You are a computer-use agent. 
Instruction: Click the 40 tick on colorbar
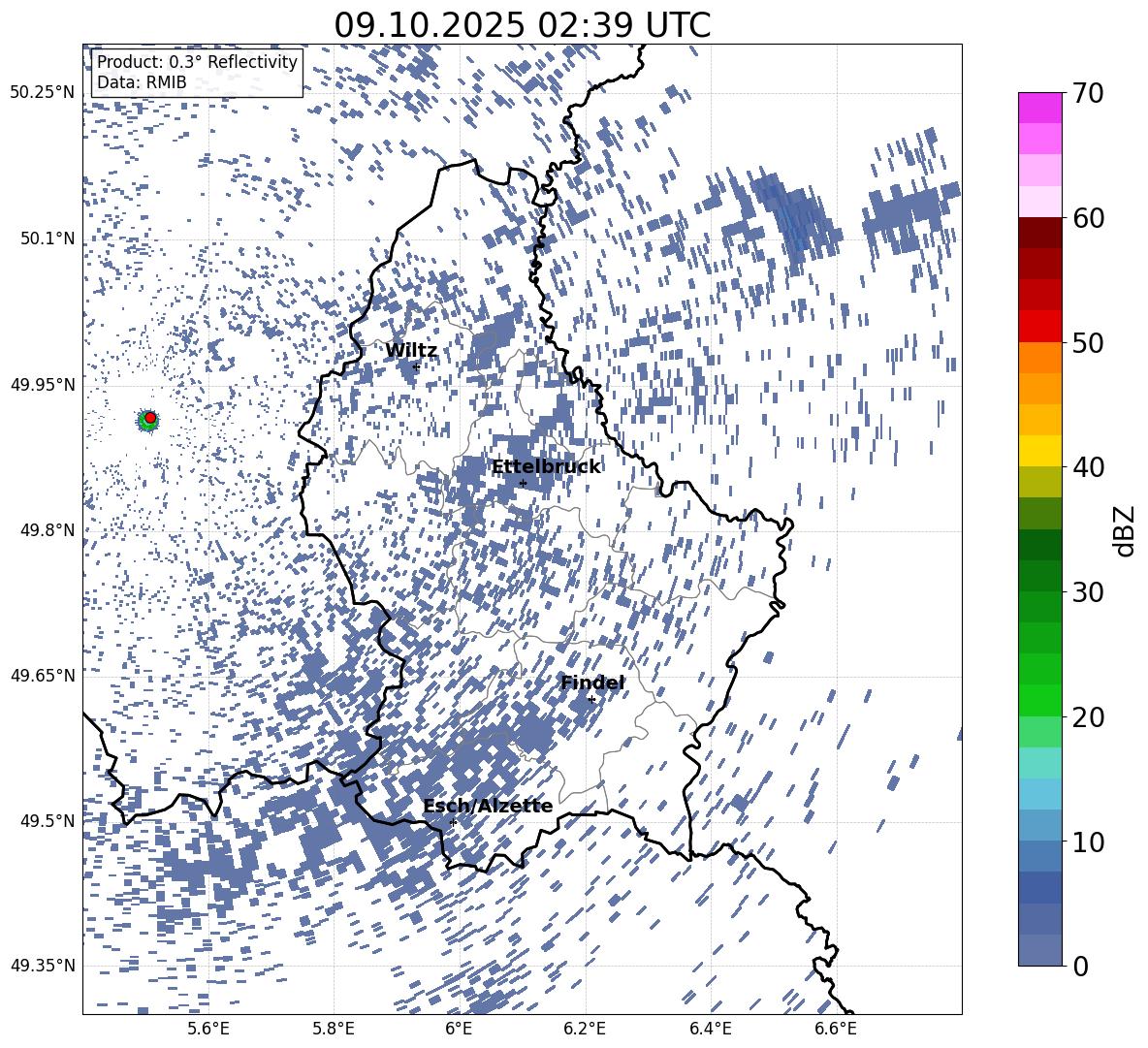pos(1089,467)
